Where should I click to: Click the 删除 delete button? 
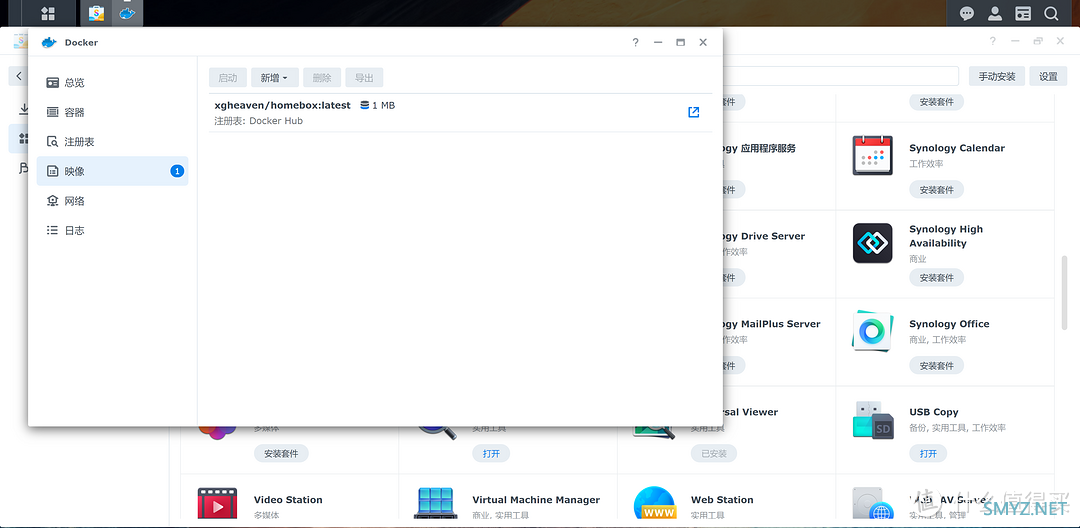(322, 78)
